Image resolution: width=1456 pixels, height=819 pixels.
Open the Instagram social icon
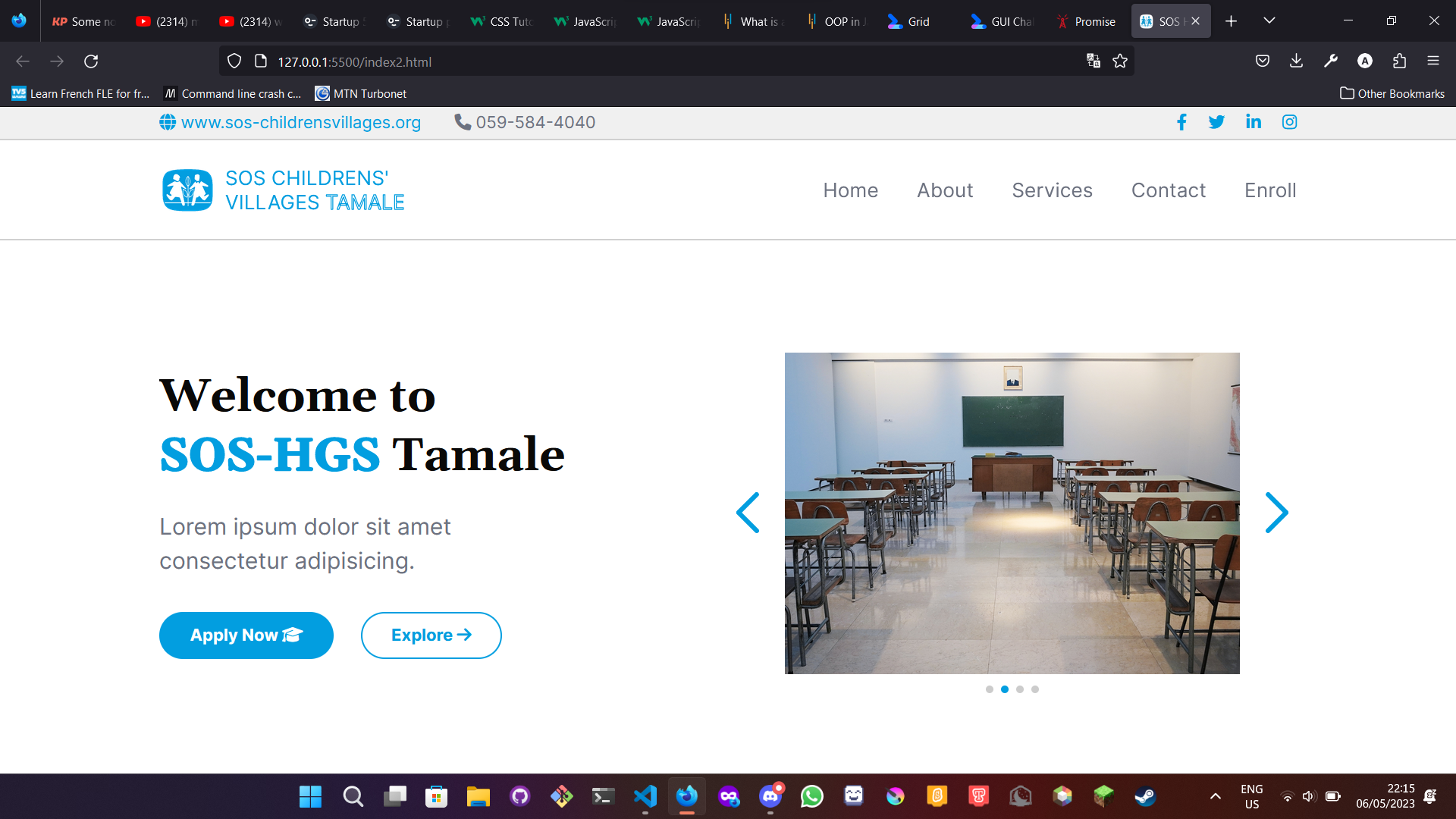1289,122
